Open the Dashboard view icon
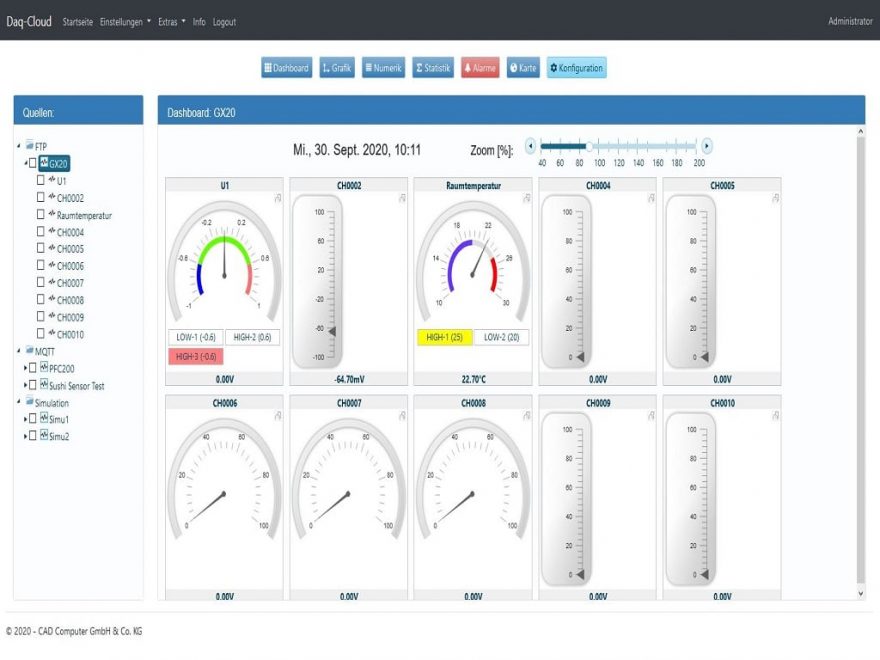Image resolution: width=880 pixels, height=660 pixels. coord(287,68)
